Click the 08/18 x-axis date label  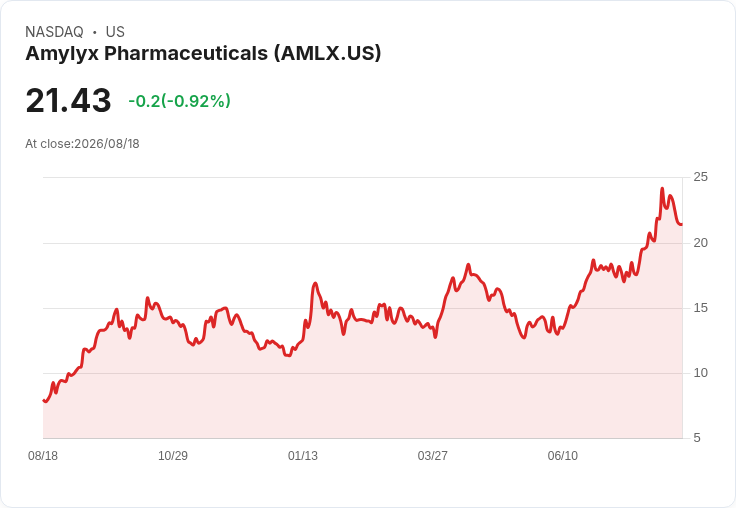(x=43, y=456)
